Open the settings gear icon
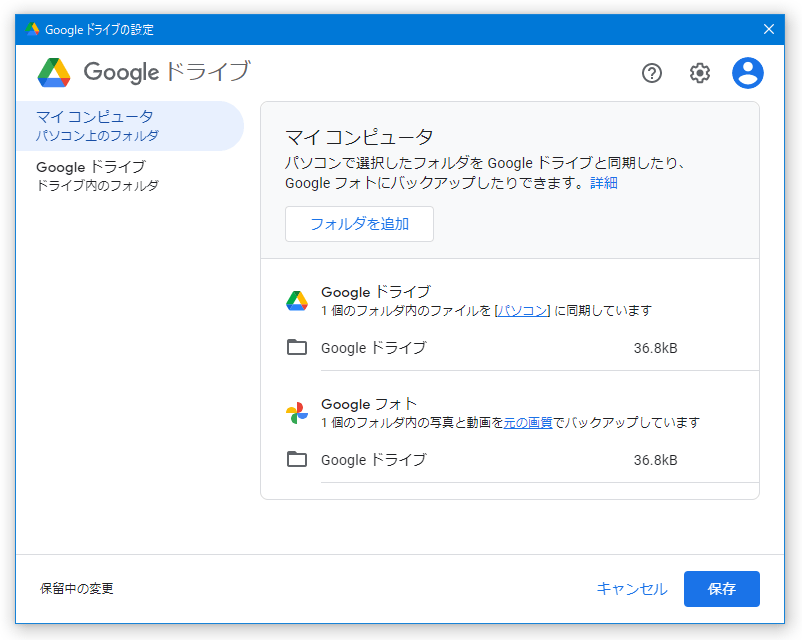 (x=699, y=73)
